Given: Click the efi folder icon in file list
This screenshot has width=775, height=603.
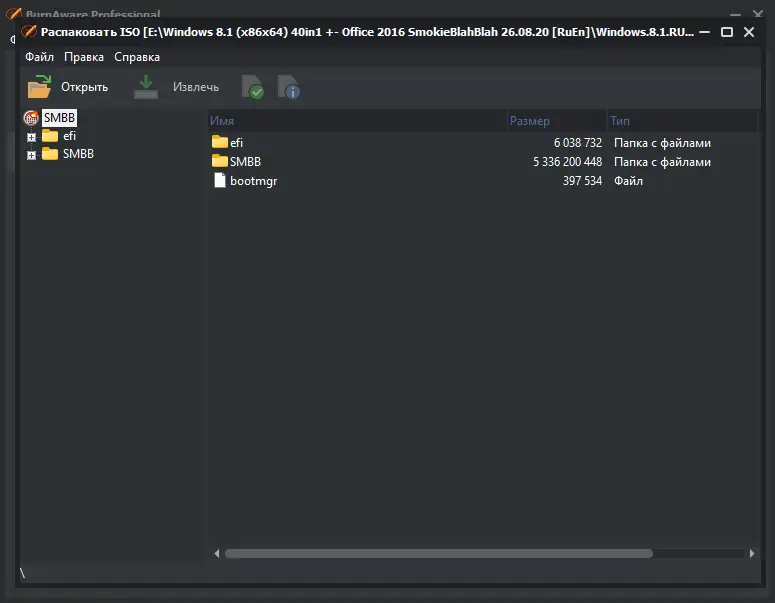Looking at the screenshot, I should click(x=219, y=142).
